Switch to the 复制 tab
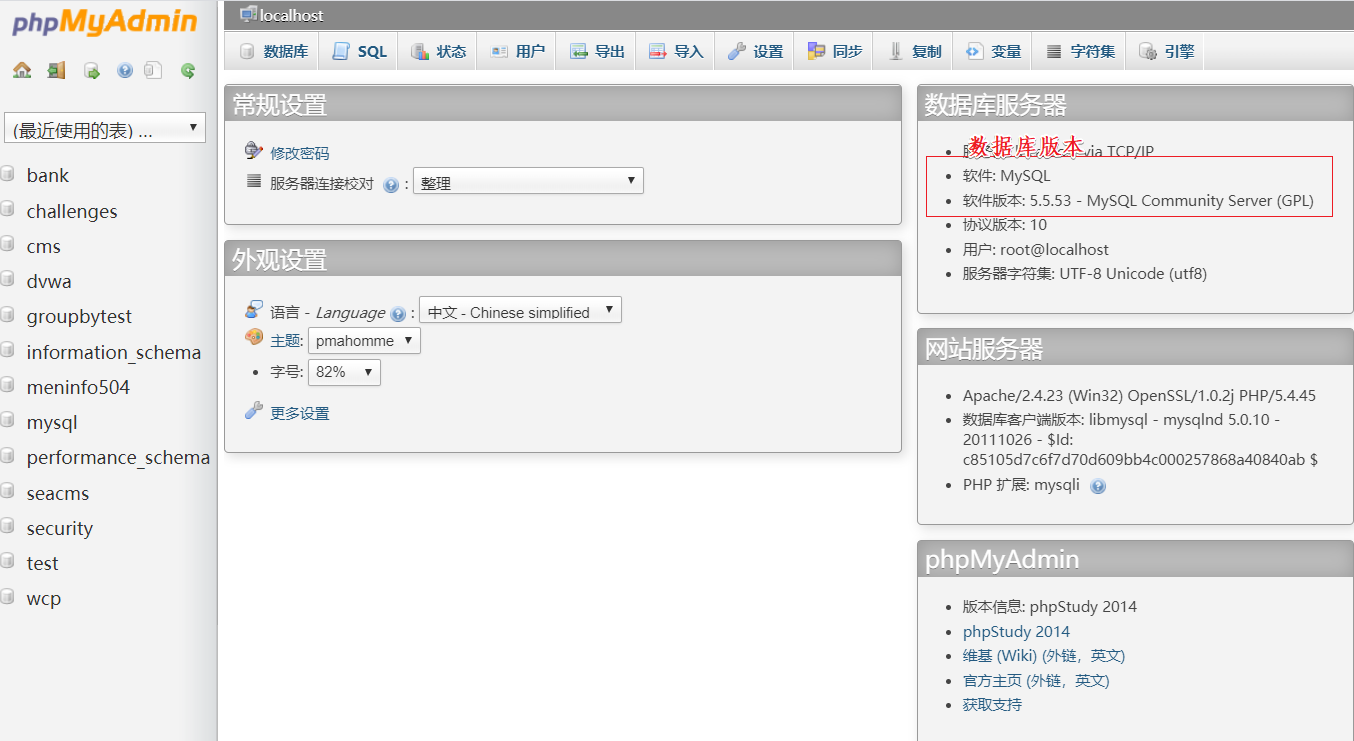 914,51
